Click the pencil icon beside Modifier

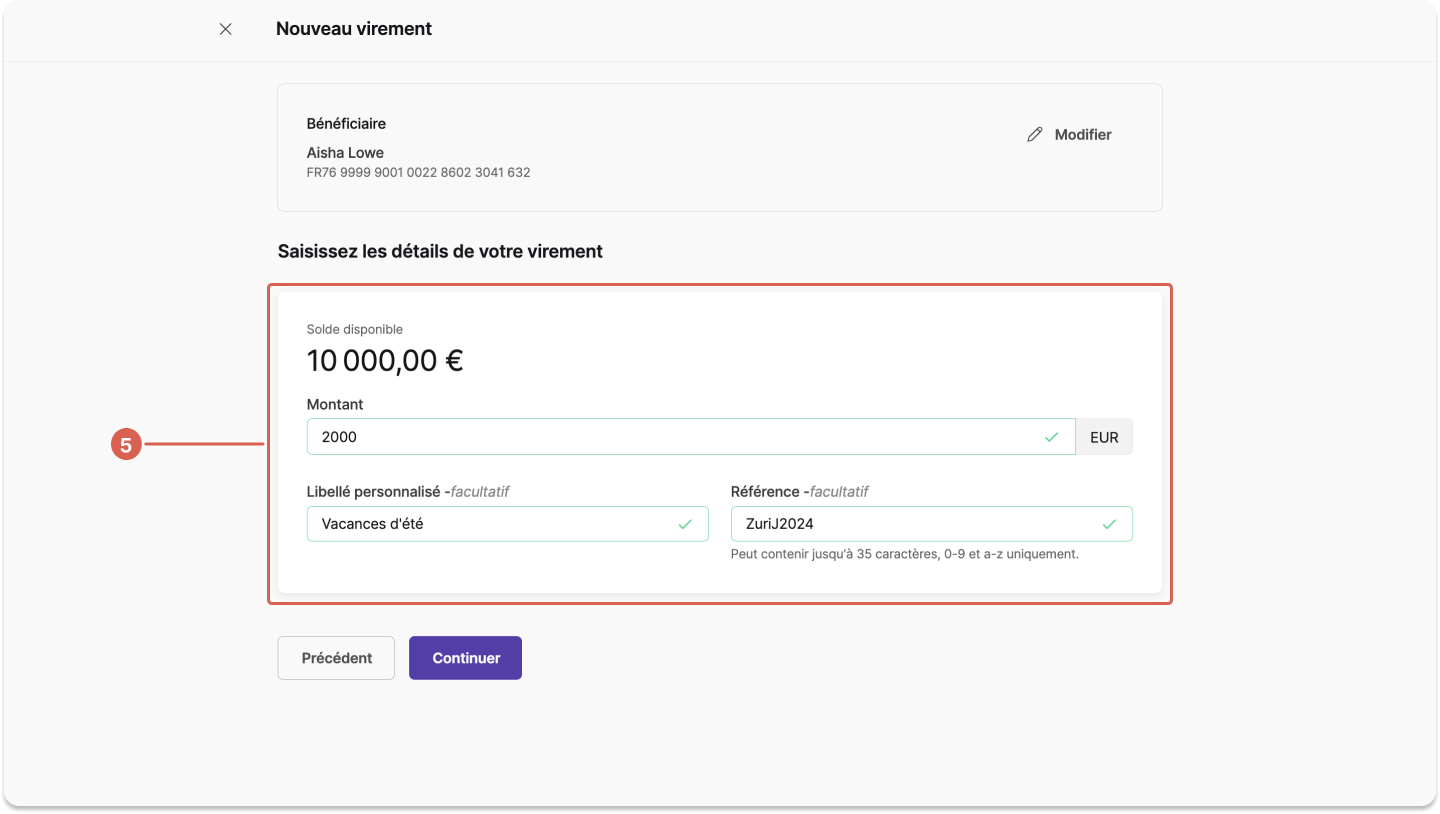[x=1035, y=134]
